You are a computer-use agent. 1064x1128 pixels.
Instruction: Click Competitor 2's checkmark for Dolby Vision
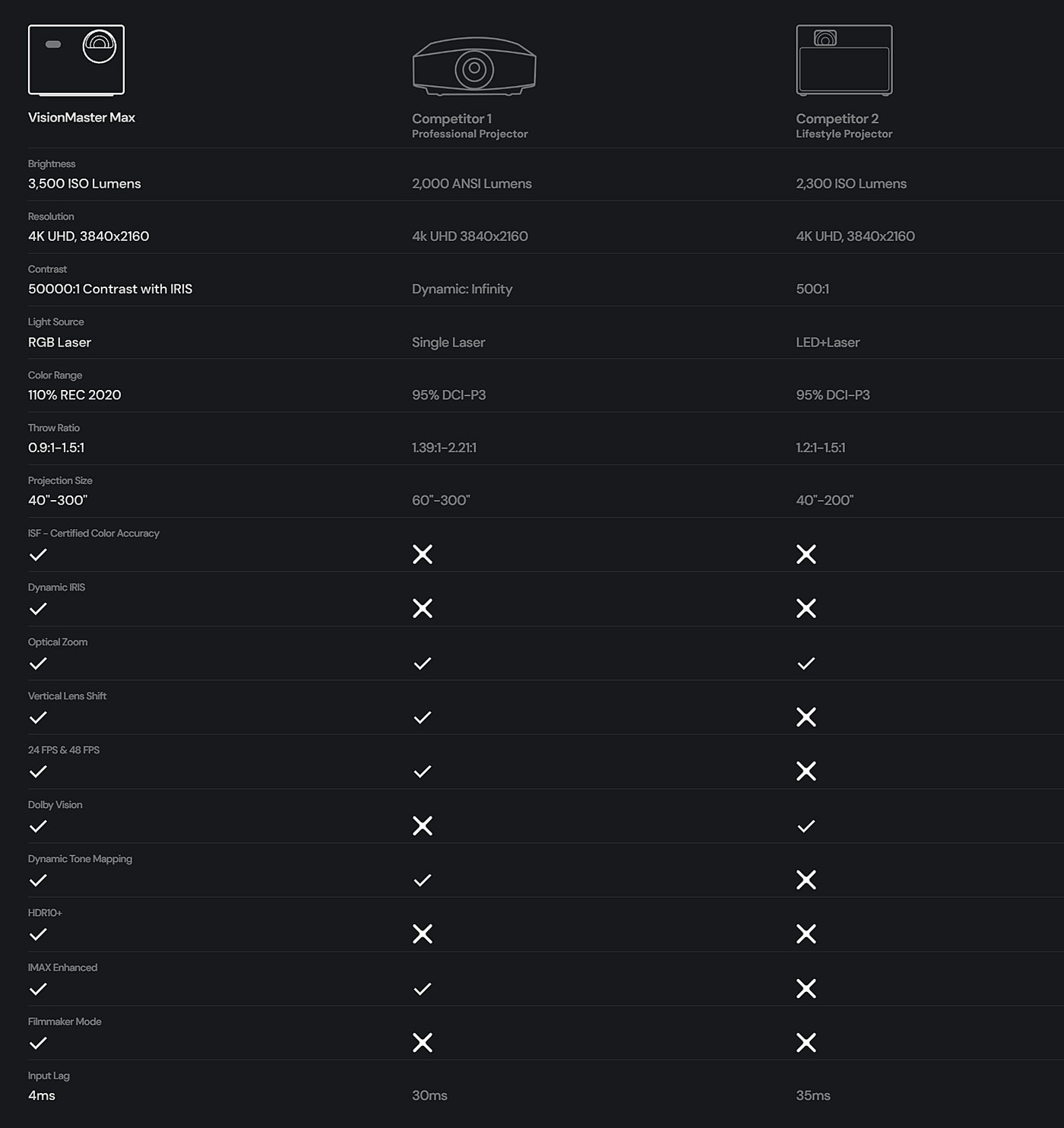806,826
